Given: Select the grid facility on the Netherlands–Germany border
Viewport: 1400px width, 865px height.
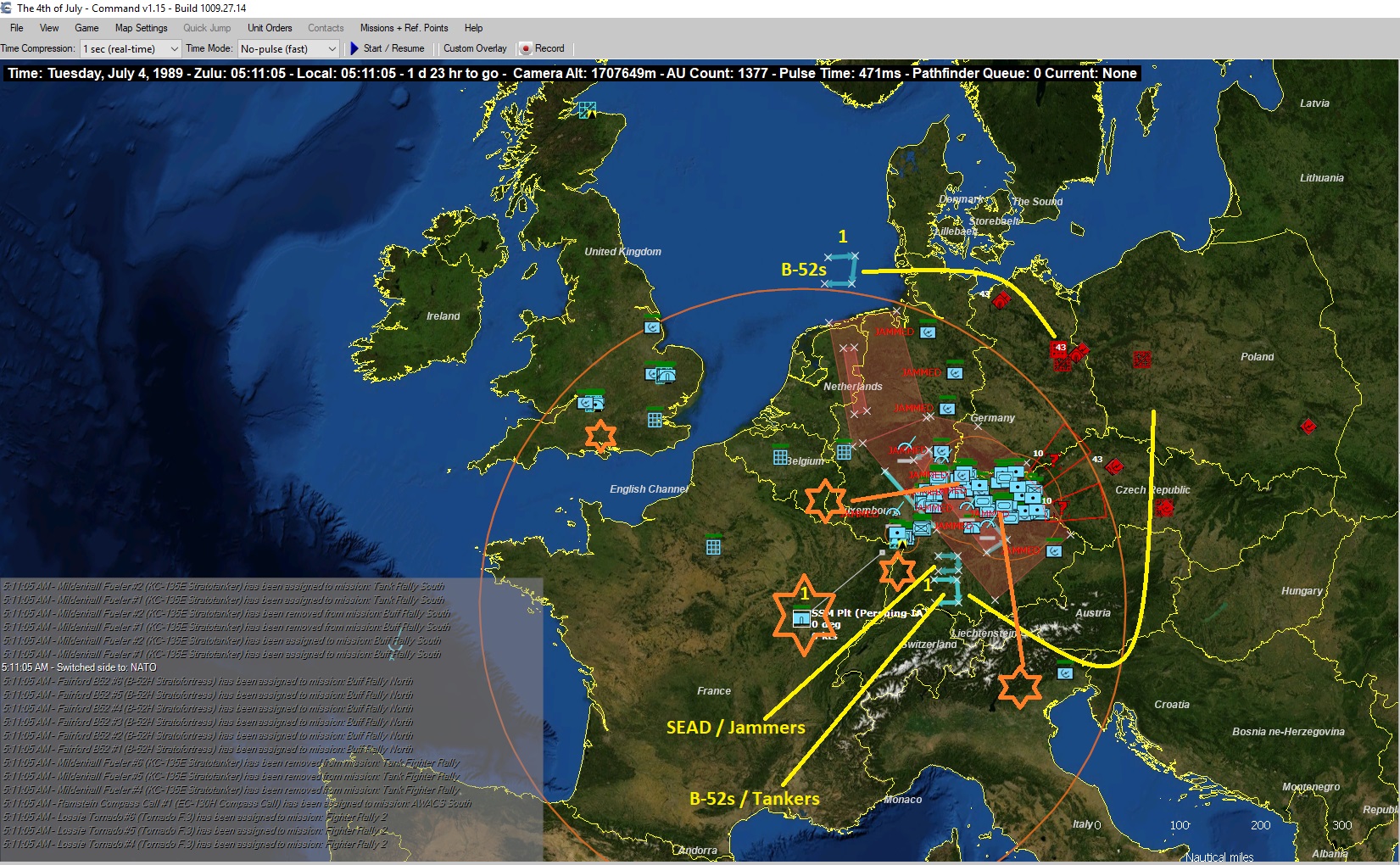Looking at the screenshot, I should pyautogui.click(x=844, y=452).
